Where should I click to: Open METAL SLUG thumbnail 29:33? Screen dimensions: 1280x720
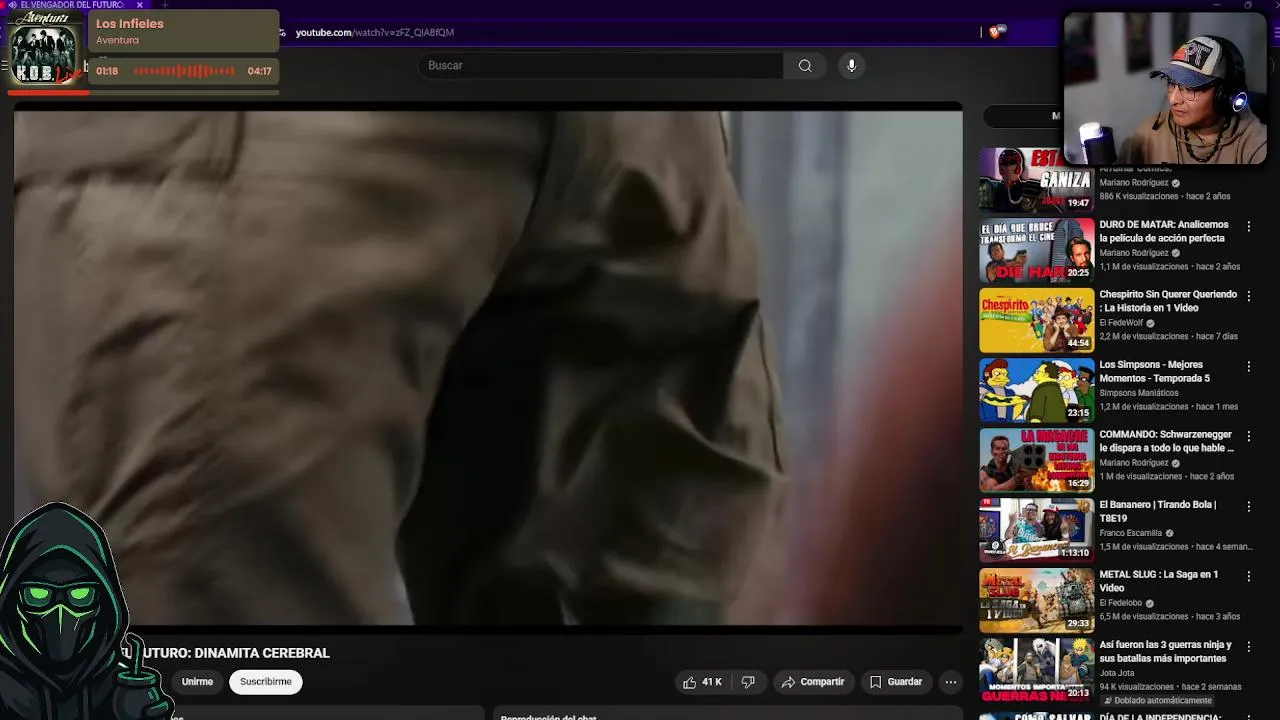[1036, 600]
